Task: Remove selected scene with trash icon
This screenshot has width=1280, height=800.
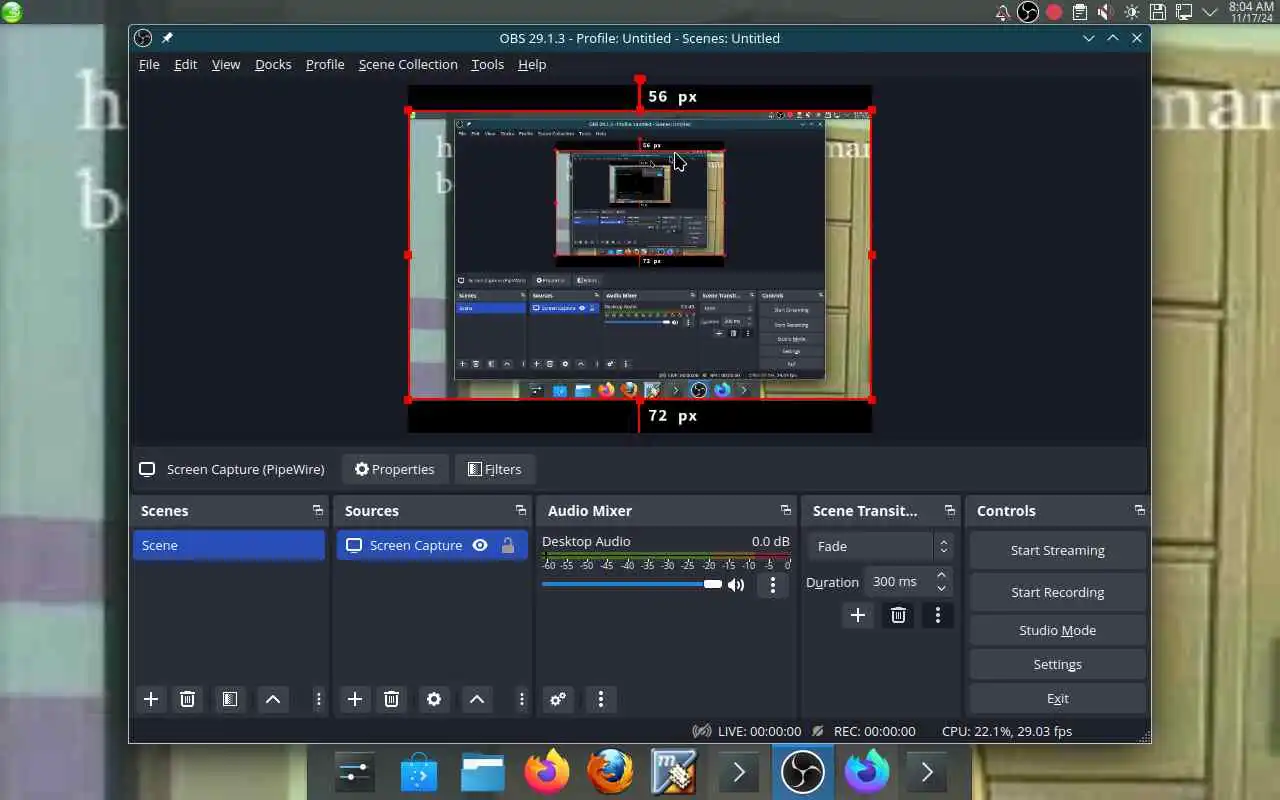Action: coord(187,700)
